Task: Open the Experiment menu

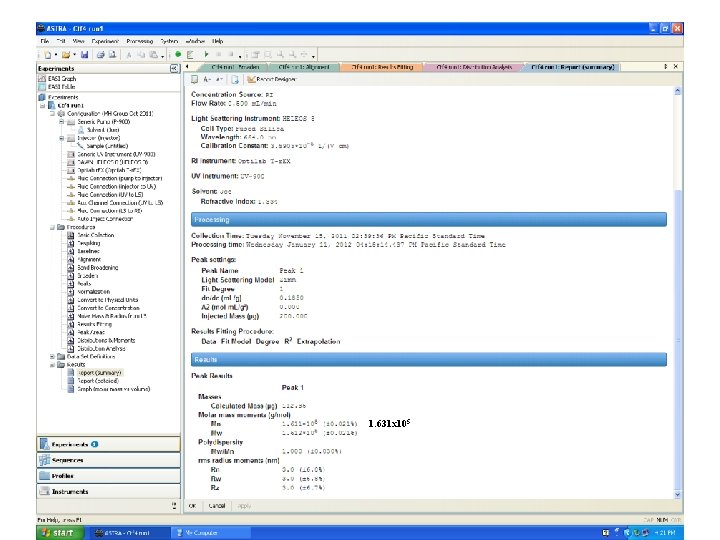Action: click(105, 41)
